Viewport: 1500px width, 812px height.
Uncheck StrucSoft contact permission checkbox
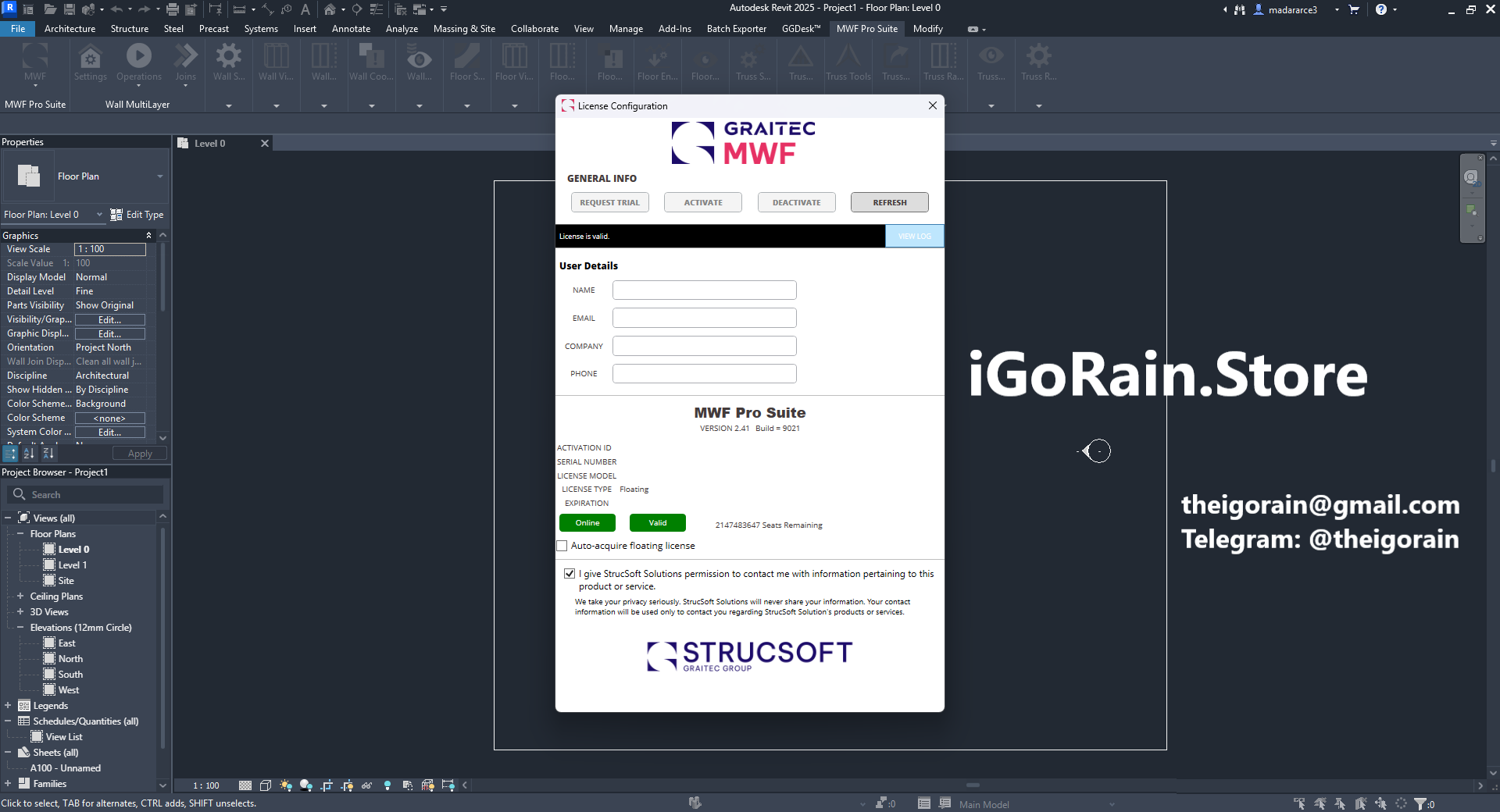pos(570,574)
